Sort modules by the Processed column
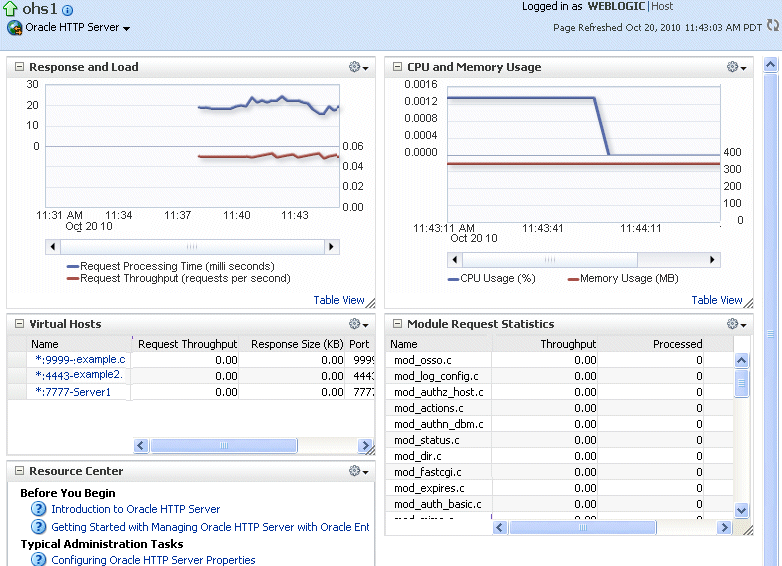This screenshot has width=782, height=566. coord(677,344)
